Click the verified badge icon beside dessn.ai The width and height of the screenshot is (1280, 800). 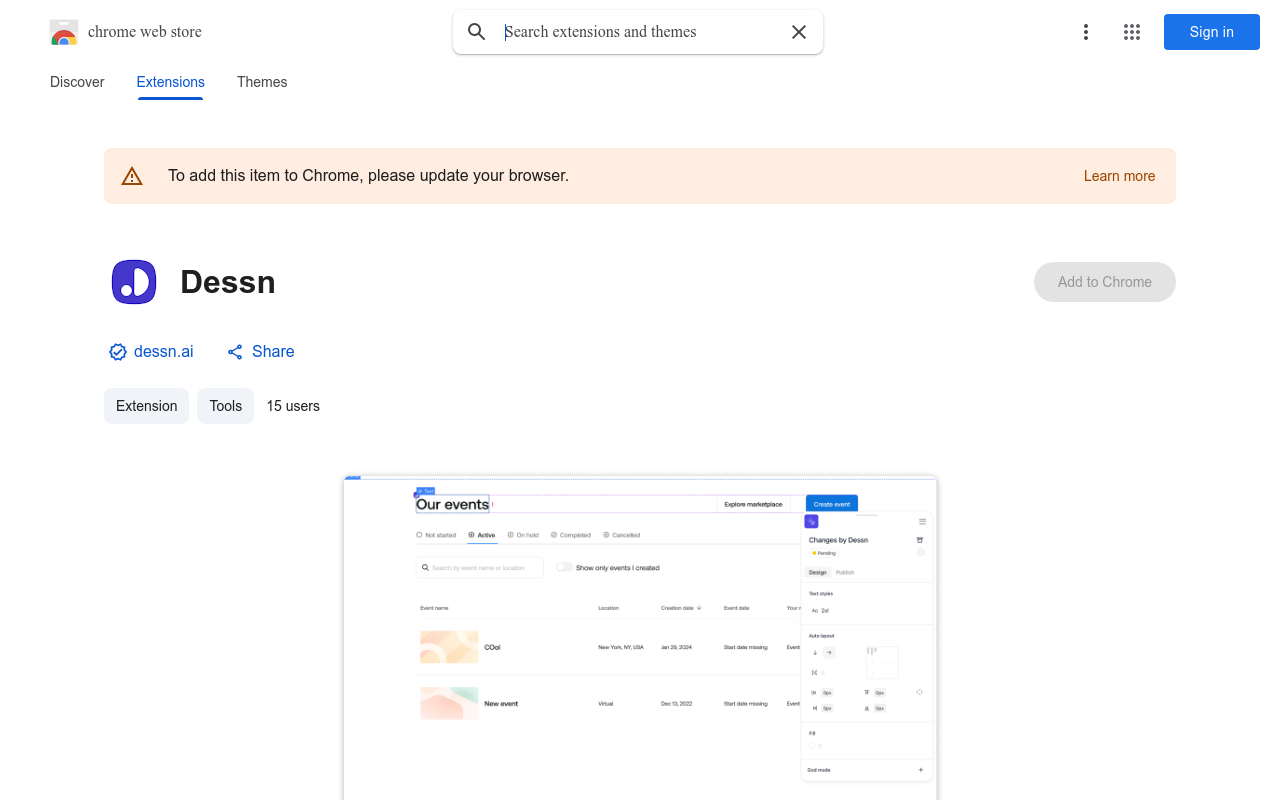[118, 352]
